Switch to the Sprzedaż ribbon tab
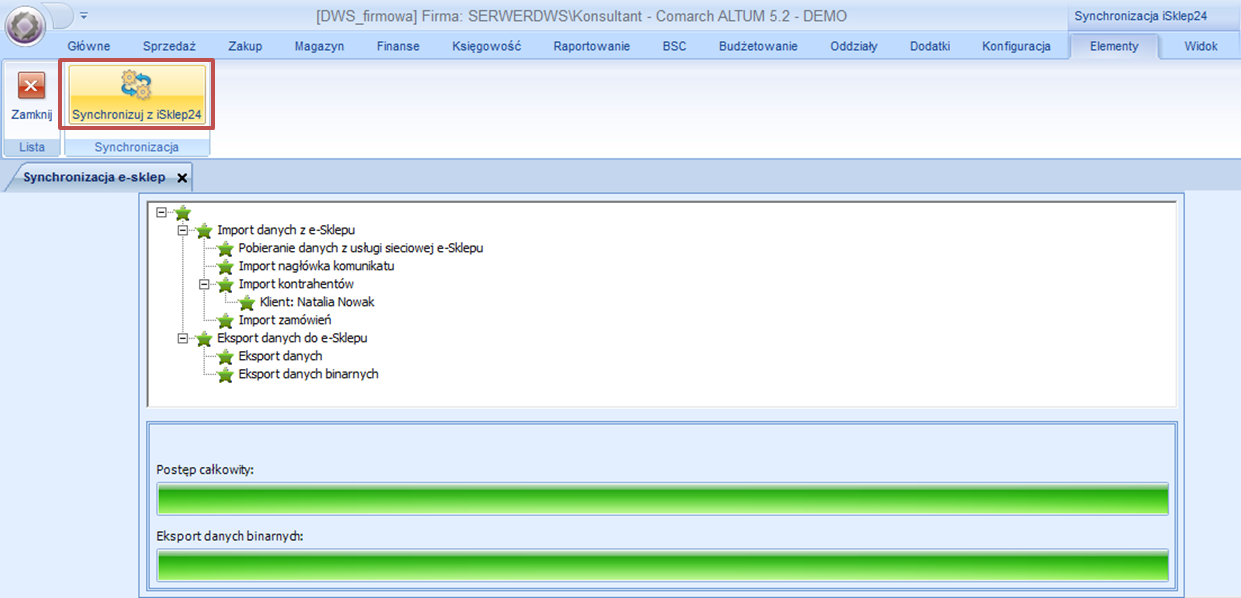 [x=169, y=46]
